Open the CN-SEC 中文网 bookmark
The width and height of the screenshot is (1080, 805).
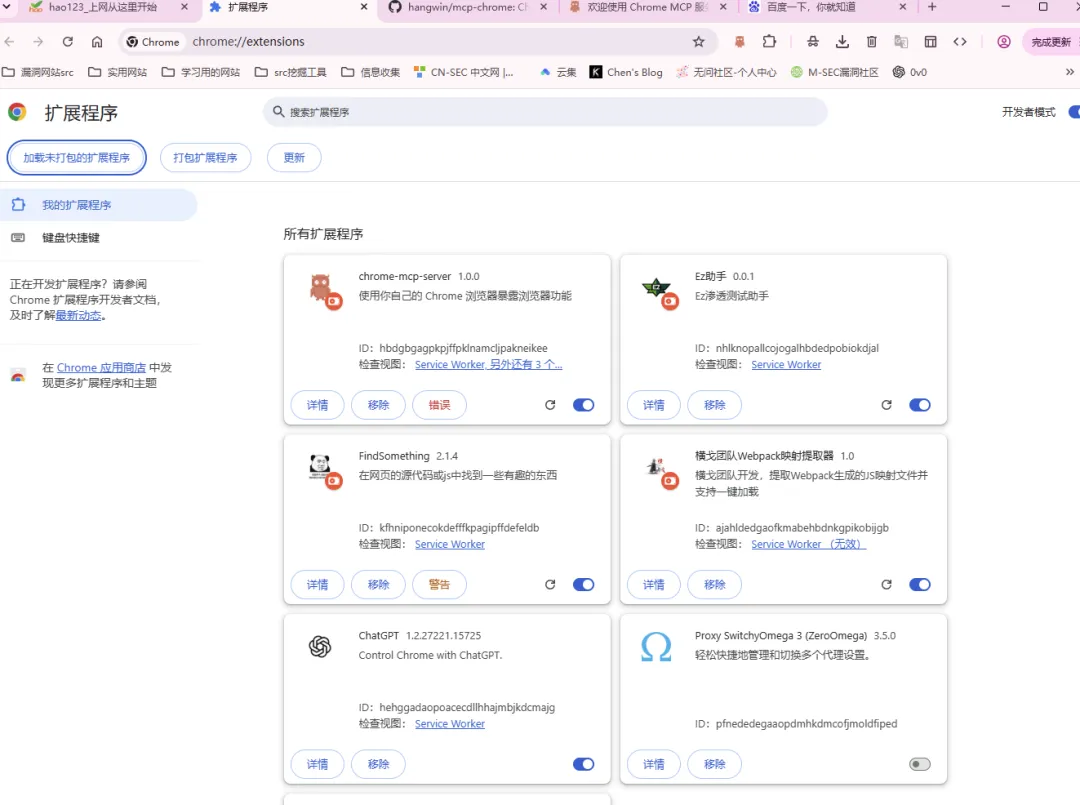(464, 72)
